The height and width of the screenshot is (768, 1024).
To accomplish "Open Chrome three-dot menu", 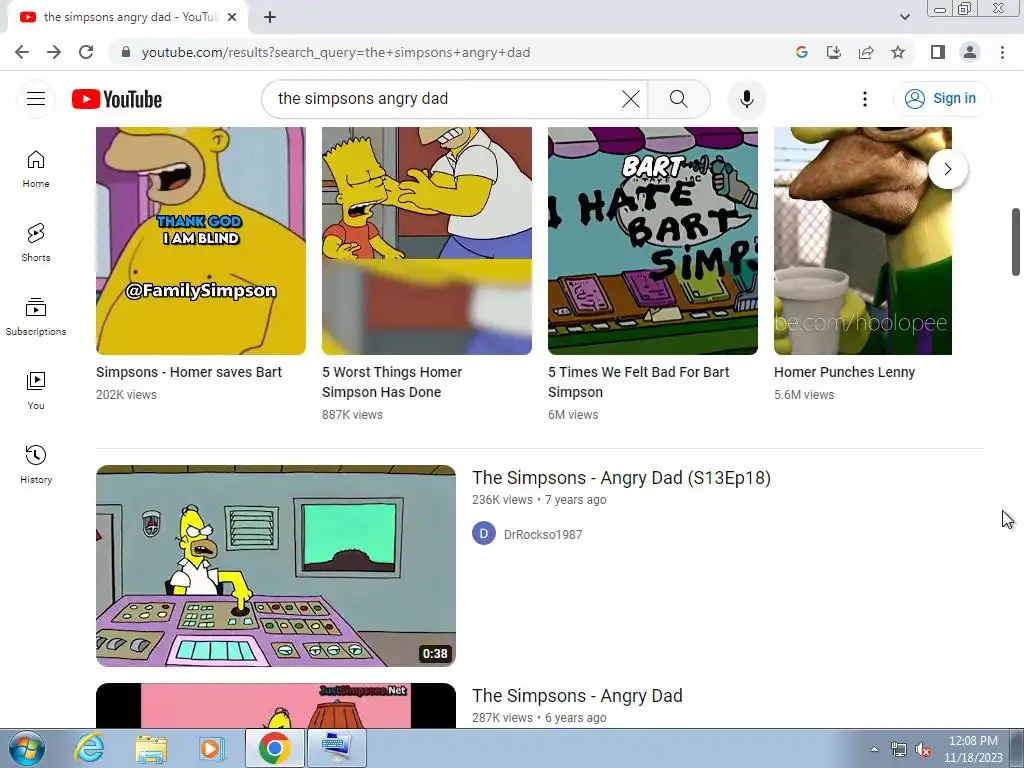I will pos(1002,52).
